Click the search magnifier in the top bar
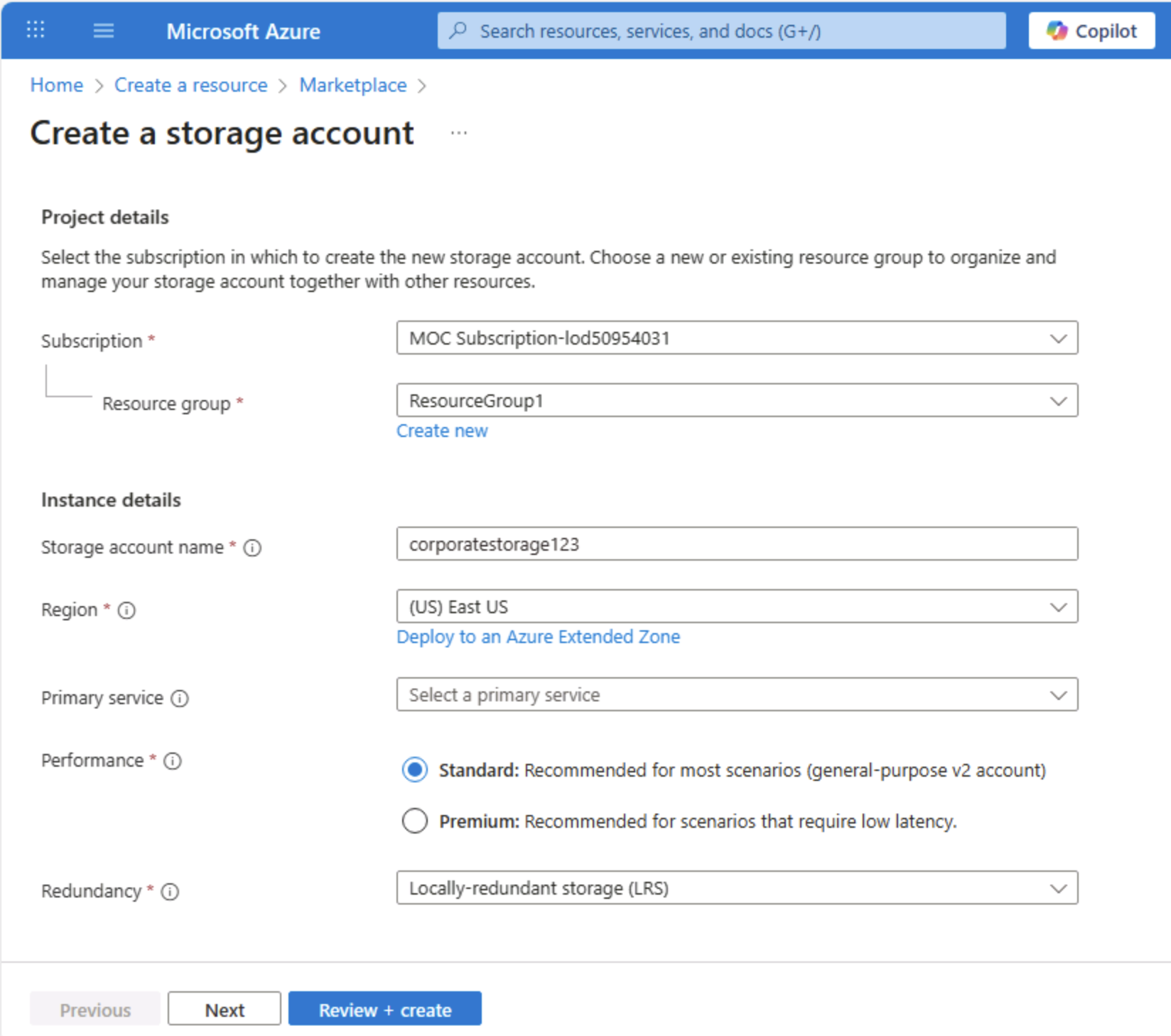Image resolution: width=1171 pixels, height=1036 pixels. [457, 30]
